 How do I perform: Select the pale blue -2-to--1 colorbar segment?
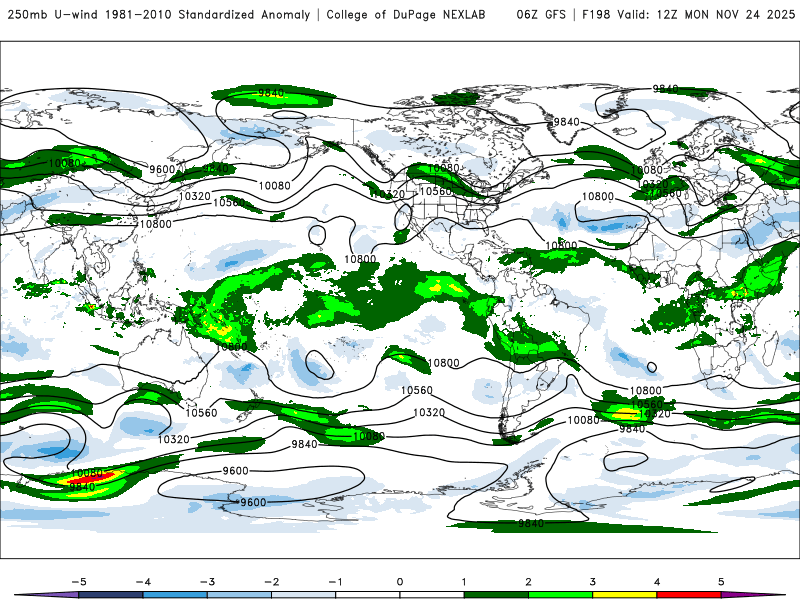tap(304, 595)
